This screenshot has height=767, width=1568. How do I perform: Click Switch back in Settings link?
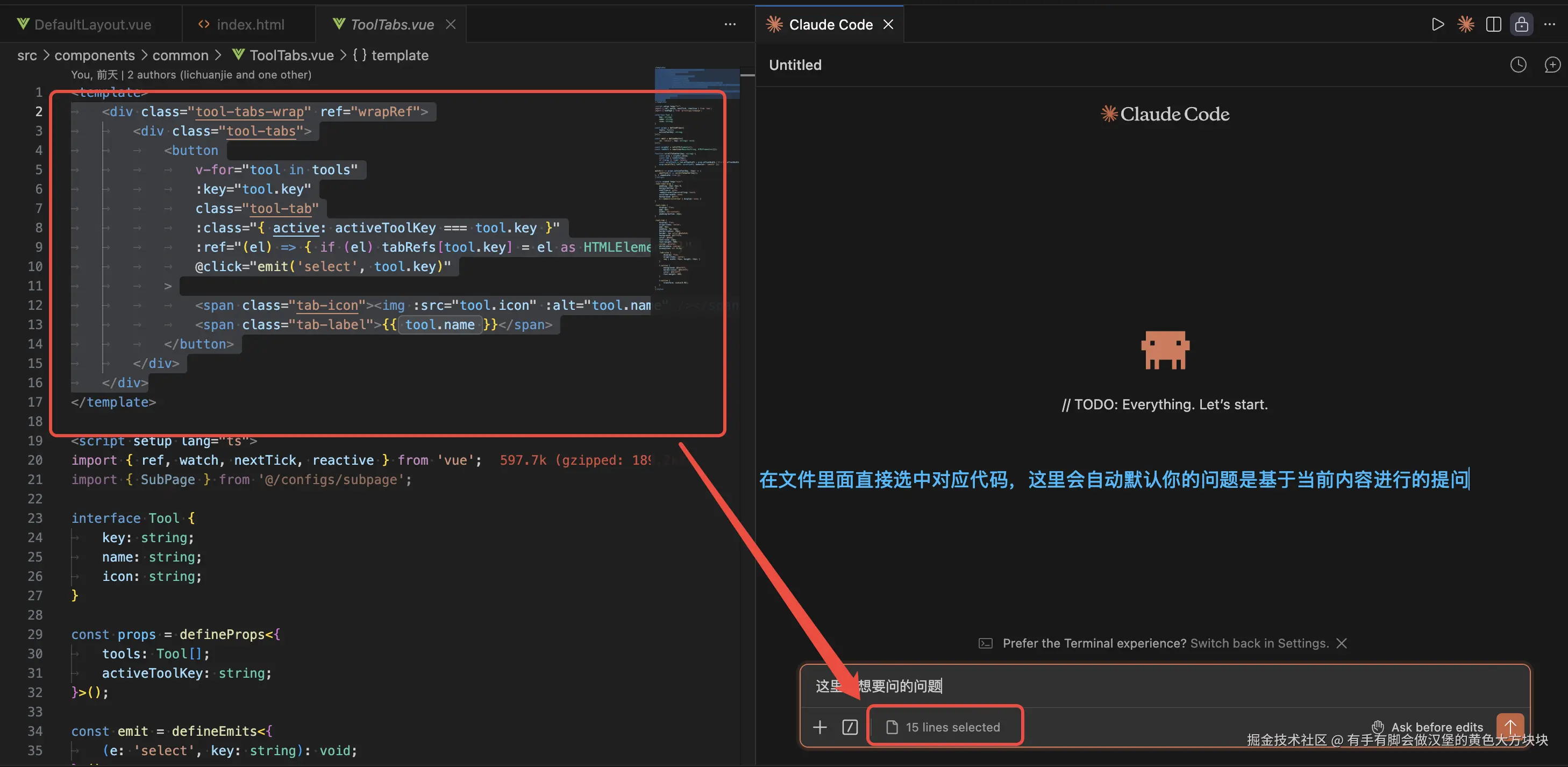click(1259, 643)
